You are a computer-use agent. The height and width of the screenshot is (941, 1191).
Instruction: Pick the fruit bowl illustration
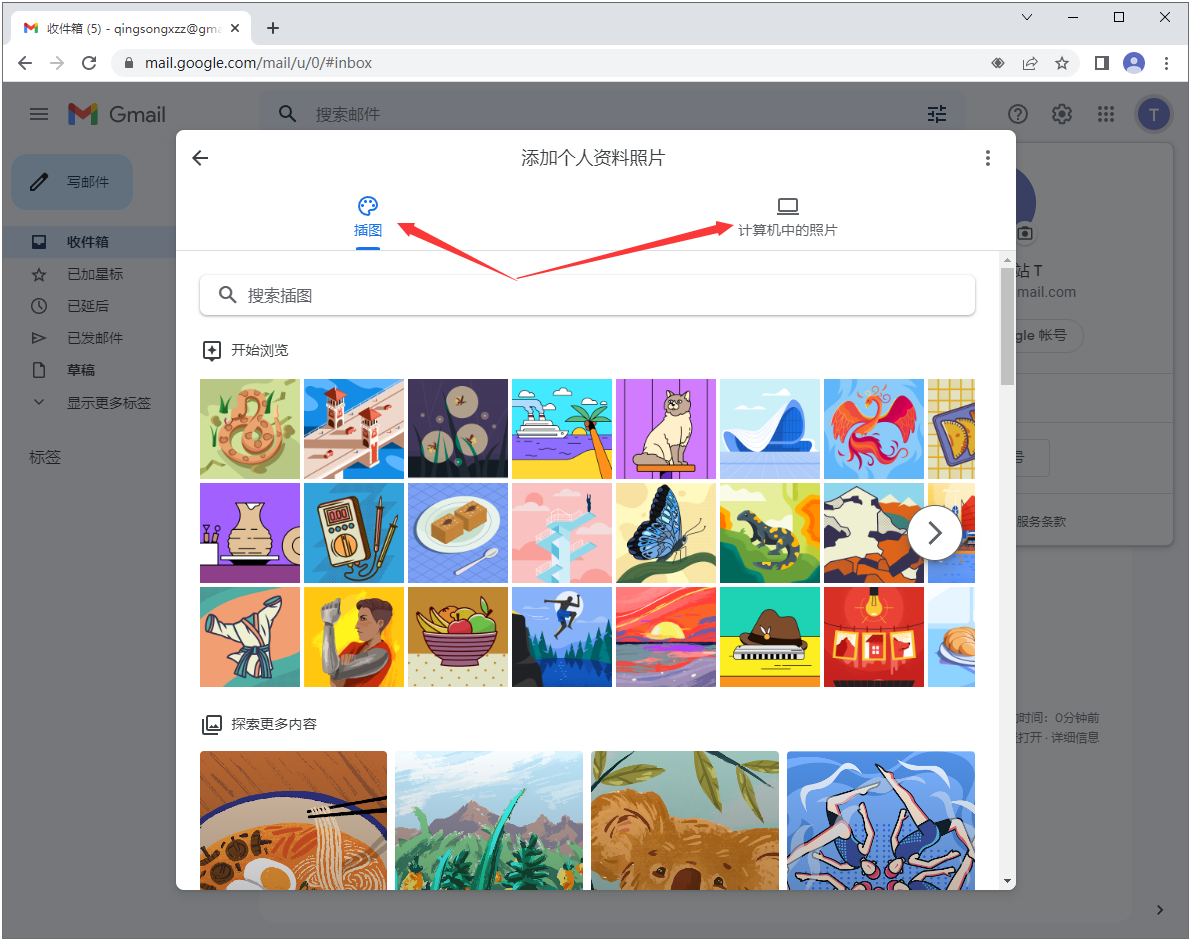pos(458,637)
